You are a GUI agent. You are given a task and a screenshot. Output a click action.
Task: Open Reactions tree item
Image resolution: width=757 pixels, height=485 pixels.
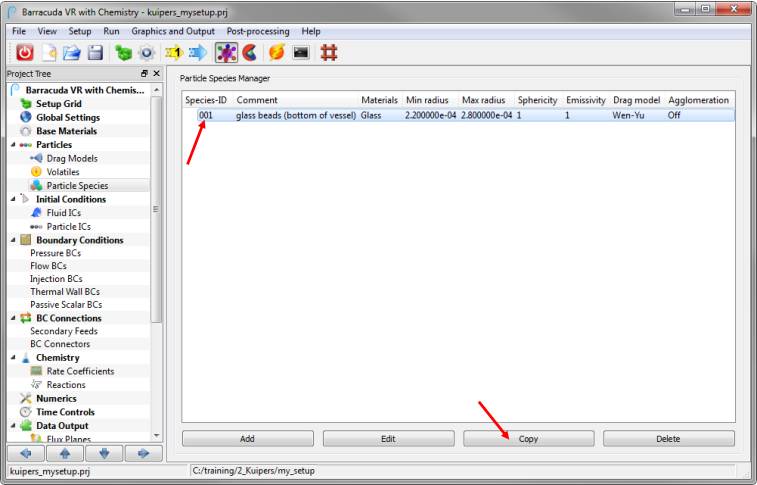click(66, 385)
